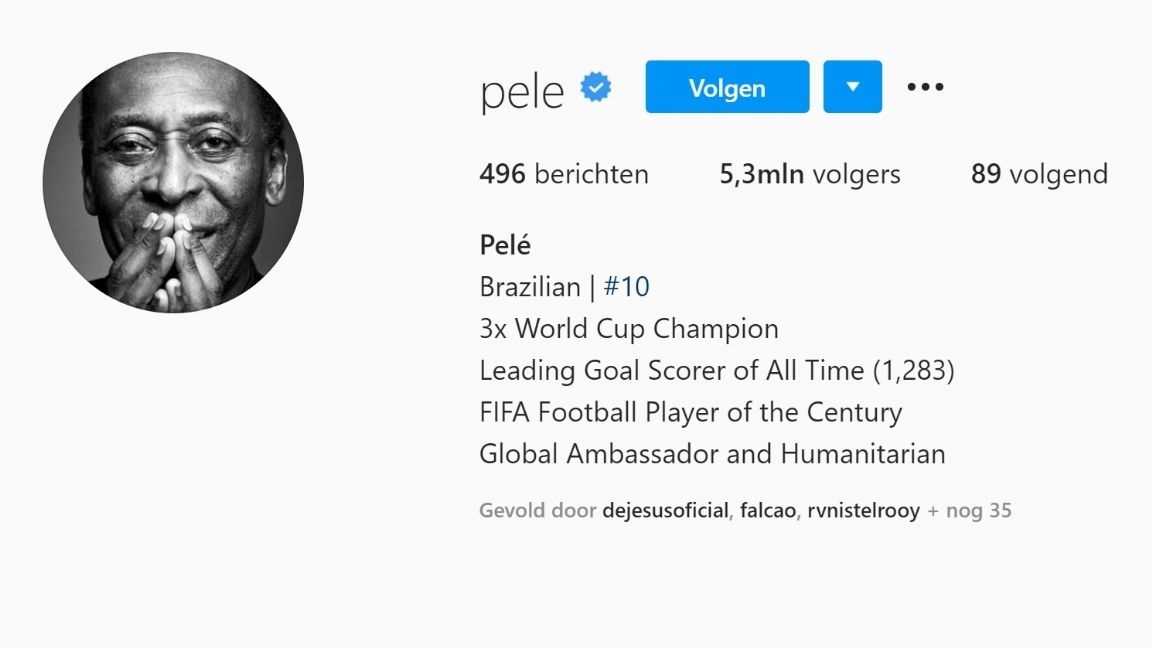Image resolution: width=1152 pixels, height=648 pixels.
Task: Open the options menu via the three dots
Action: point(924,86)
